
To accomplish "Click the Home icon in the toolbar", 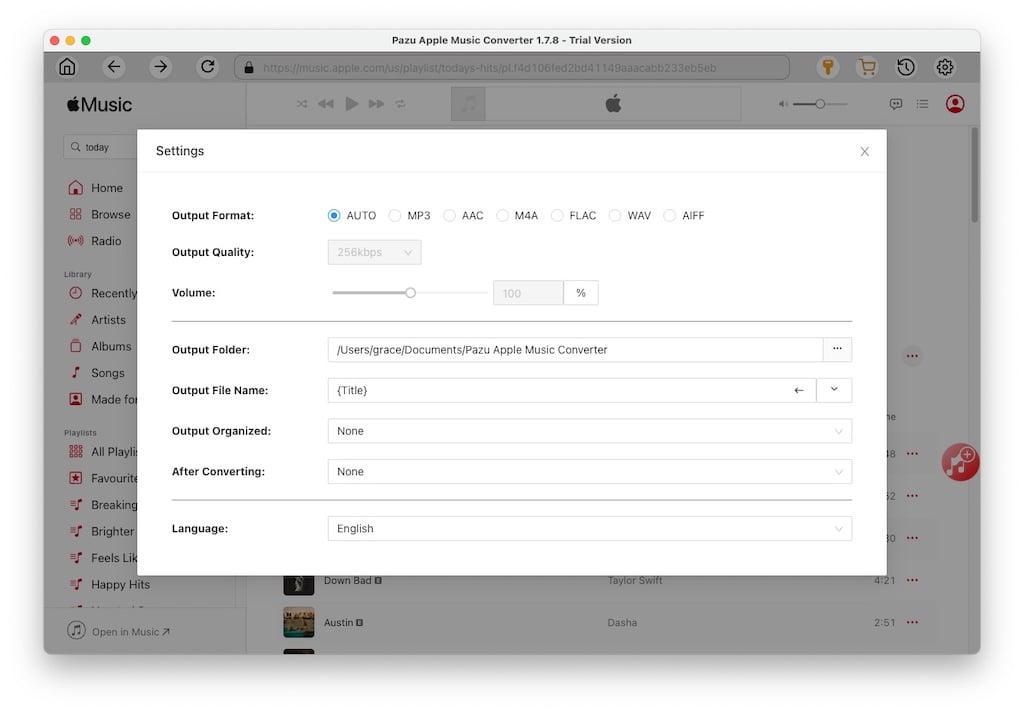I will click(67, 67).
